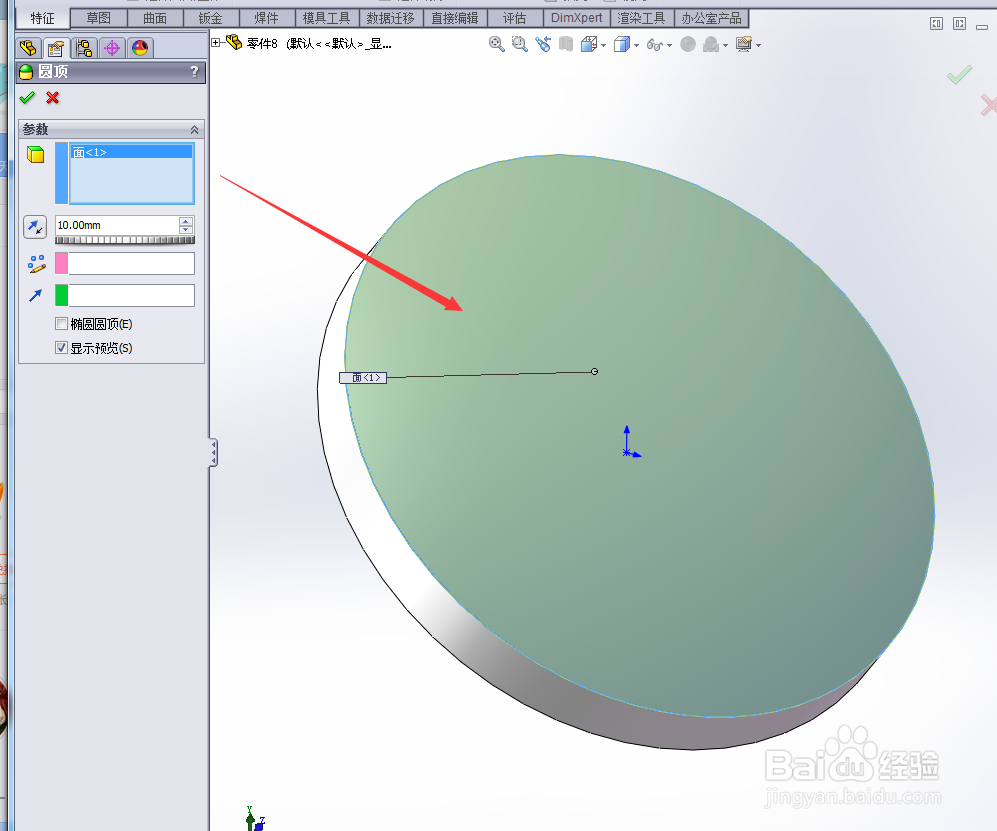This screenshot has width=997, height=831.
Task: Click the panel collapse handle
Action: click(214, 453)
